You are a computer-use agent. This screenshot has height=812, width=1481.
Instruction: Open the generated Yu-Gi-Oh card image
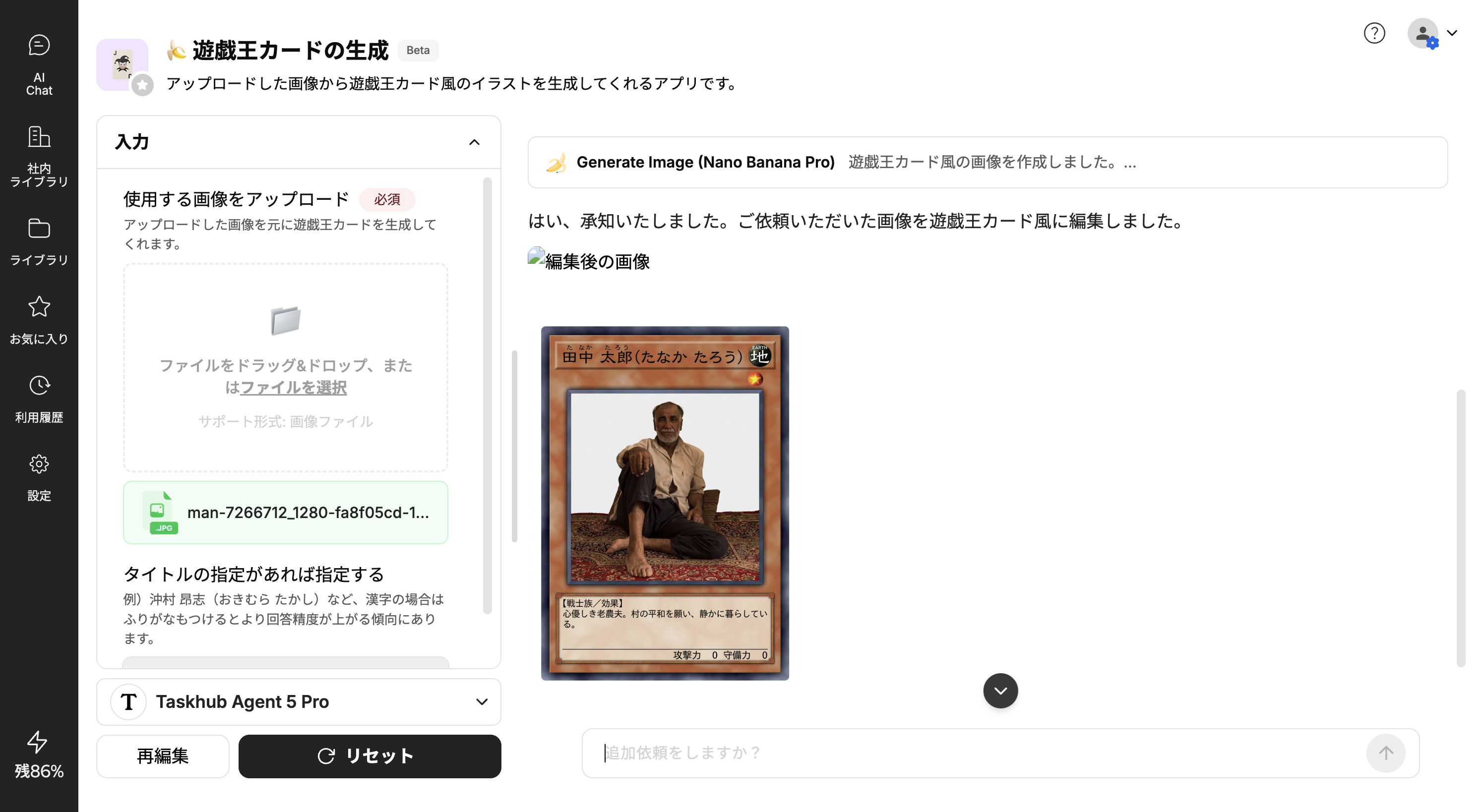tap(665, 503)
